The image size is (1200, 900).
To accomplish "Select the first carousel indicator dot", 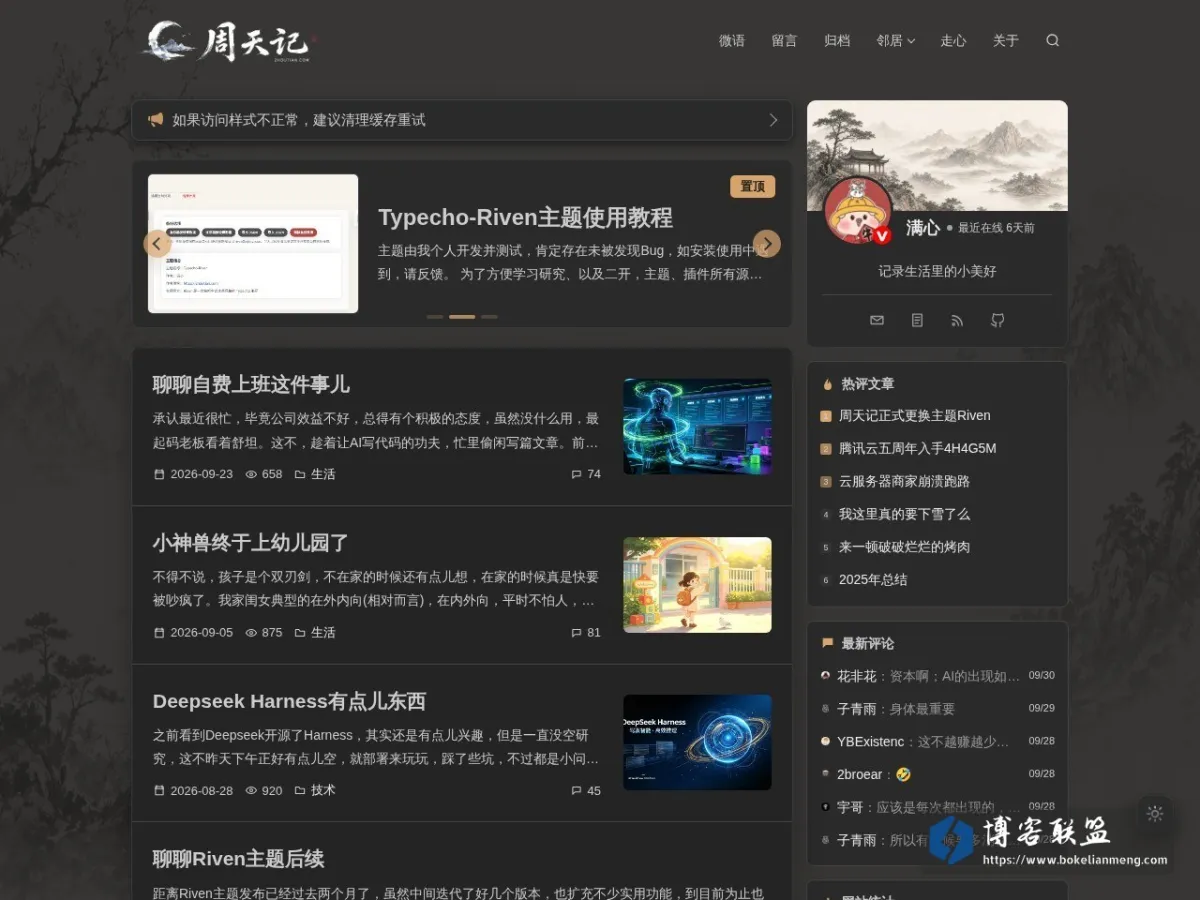I will (434, 317).
